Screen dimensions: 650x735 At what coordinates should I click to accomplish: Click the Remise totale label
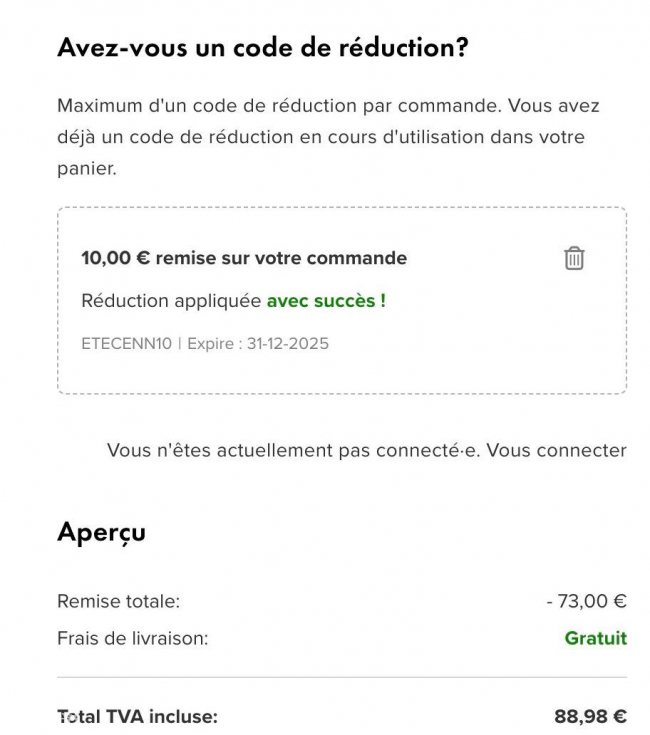coord(119,601)
